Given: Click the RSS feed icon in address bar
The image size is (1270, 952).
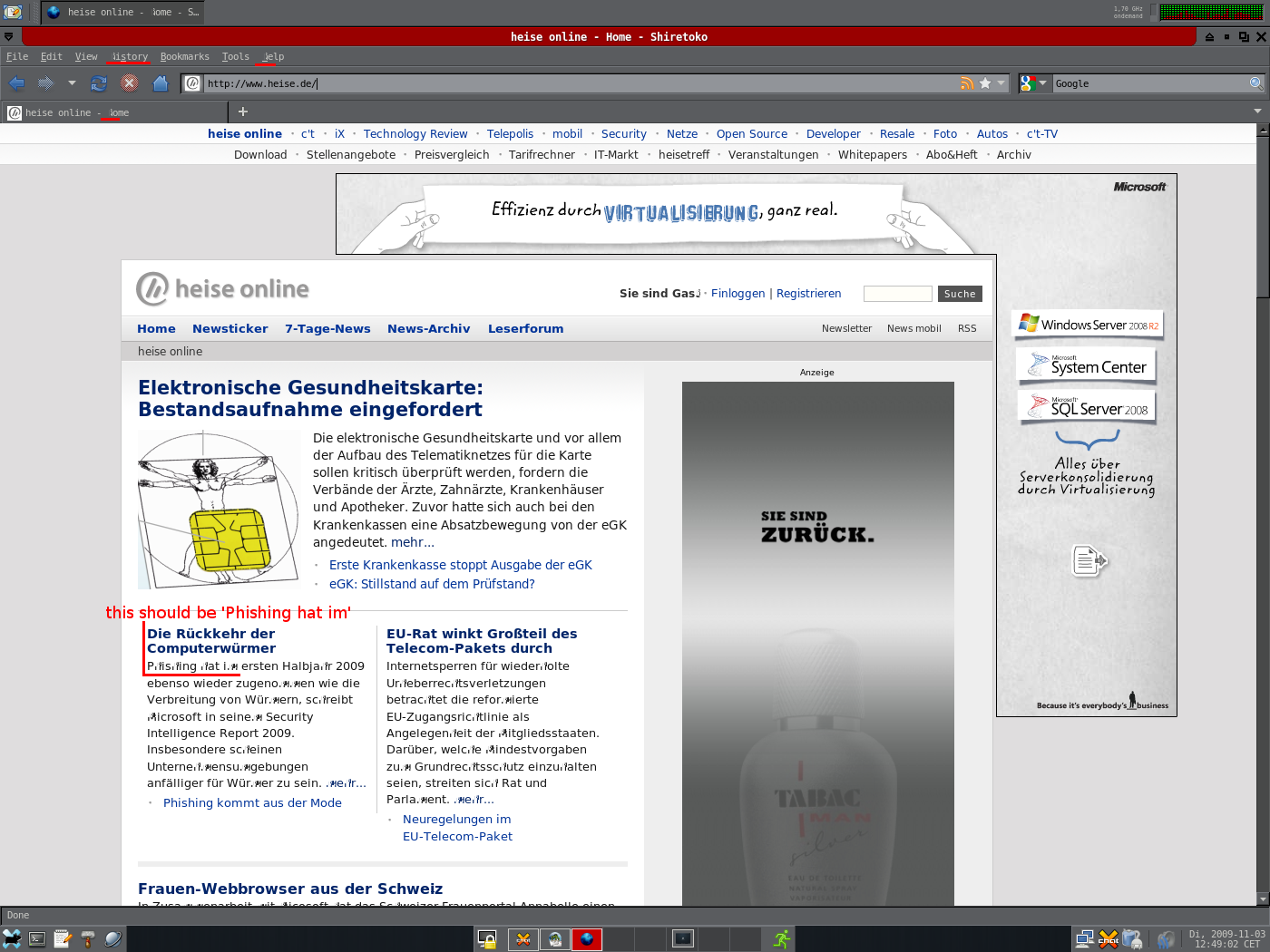Looking at the screenshot, I should click(x=967, y=83).
